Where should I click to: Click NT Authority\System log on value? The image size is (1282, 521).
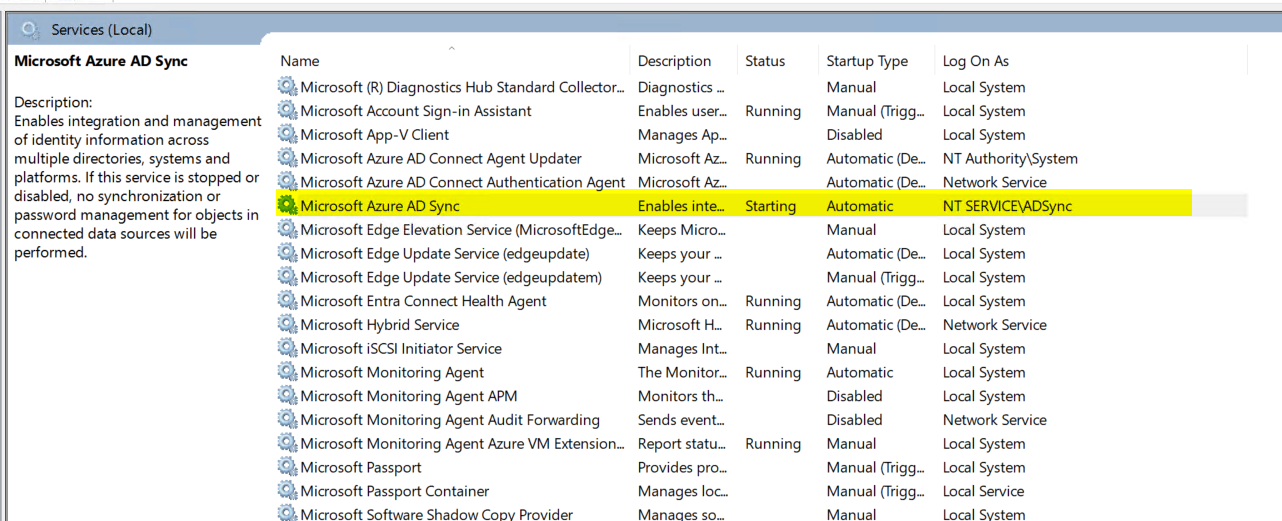pos(1010,158)
